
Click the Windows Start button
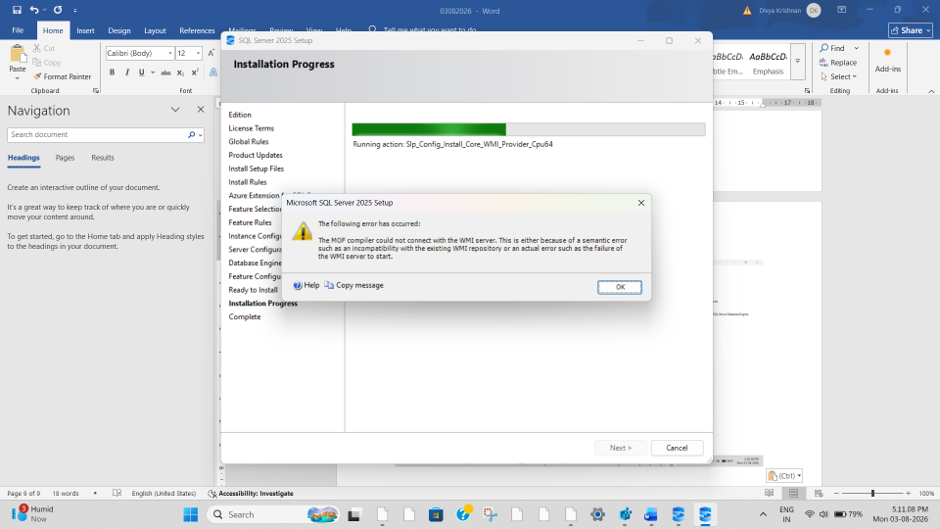191,515
